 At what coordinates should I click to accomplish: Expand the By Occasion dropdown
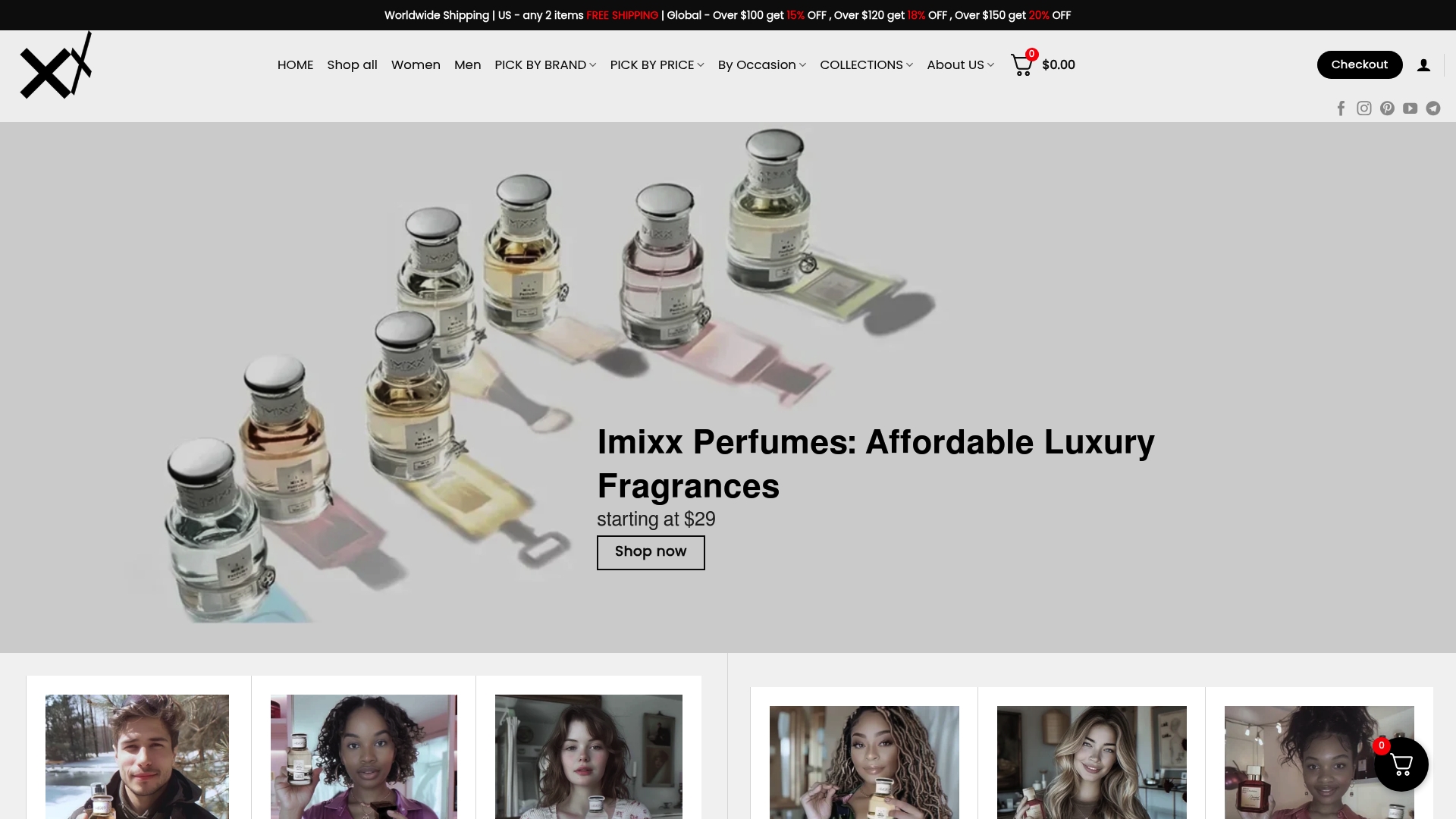761,65
